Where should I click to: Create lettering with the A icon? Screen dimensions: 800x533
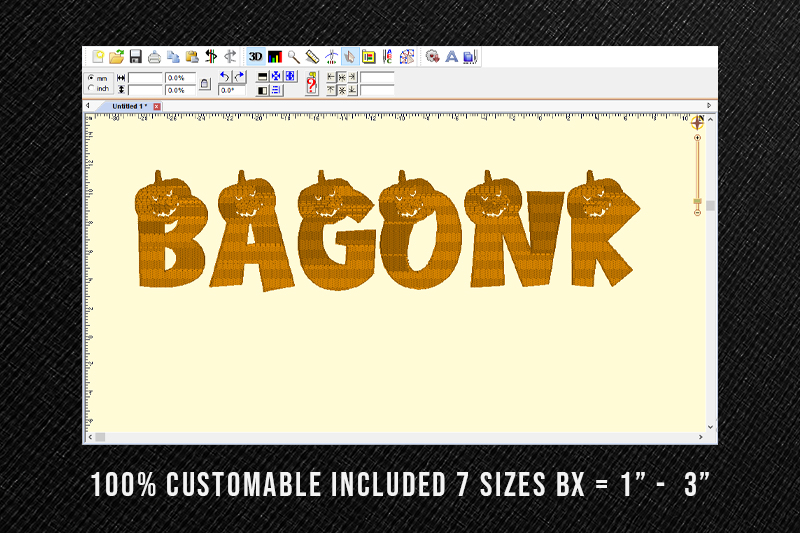click(452, 57)
